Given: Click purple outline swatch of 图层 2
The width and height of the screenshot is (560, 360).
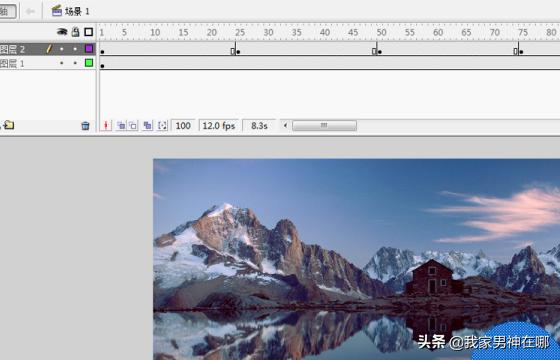Looking at the screenshot, I should [89, 49].
